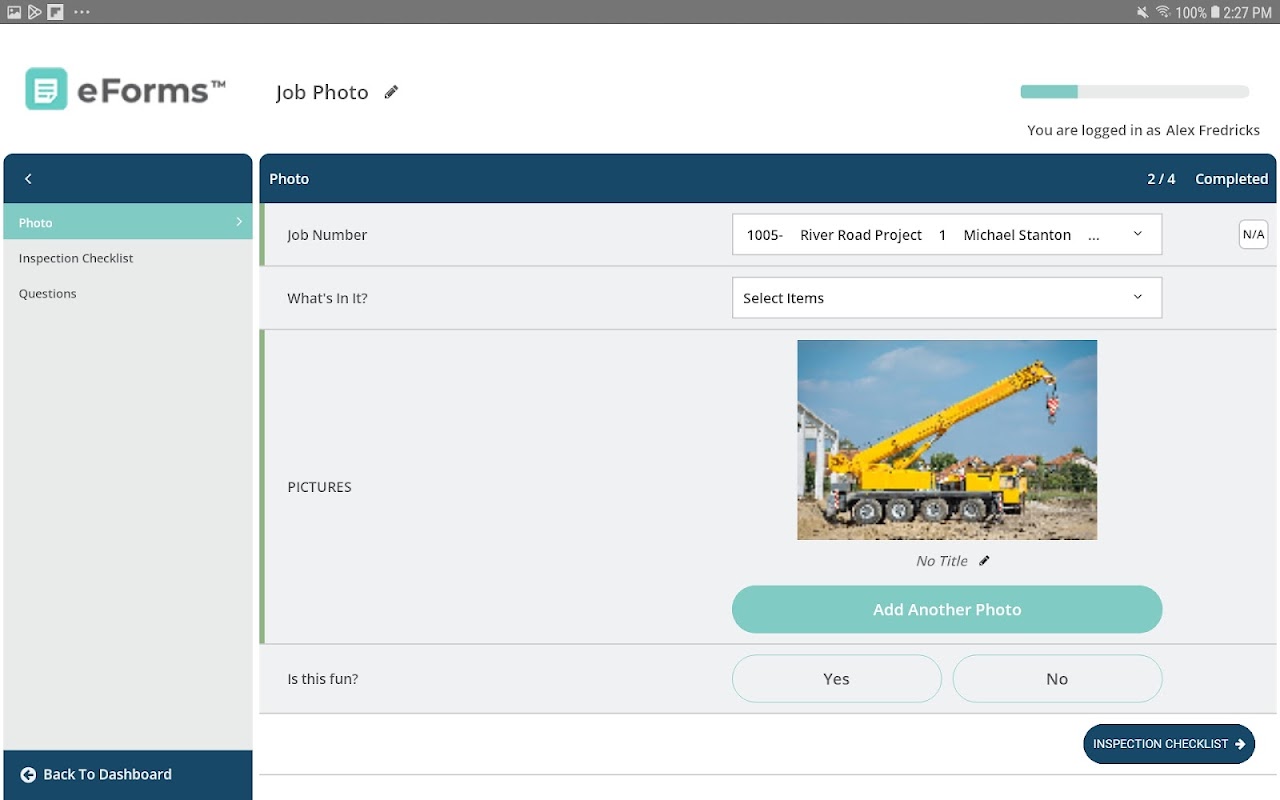Go to next page via INSPECTION CHECKLIST button
This screenshot has width=1280, height=800.
click(x=1169, y=744)
